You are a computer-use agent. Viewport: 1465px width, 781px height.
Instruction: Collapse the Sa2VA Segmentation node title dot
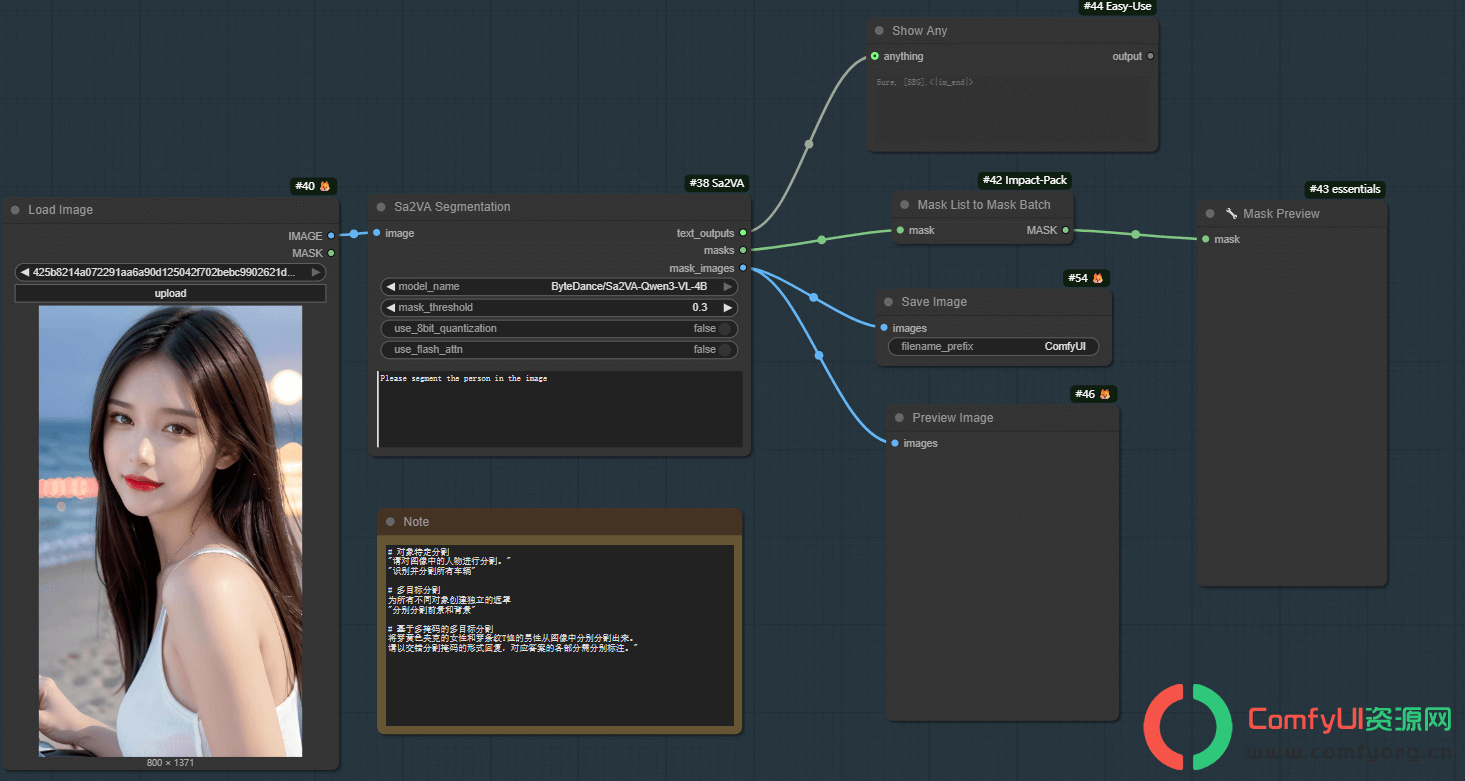pos(381,207)
